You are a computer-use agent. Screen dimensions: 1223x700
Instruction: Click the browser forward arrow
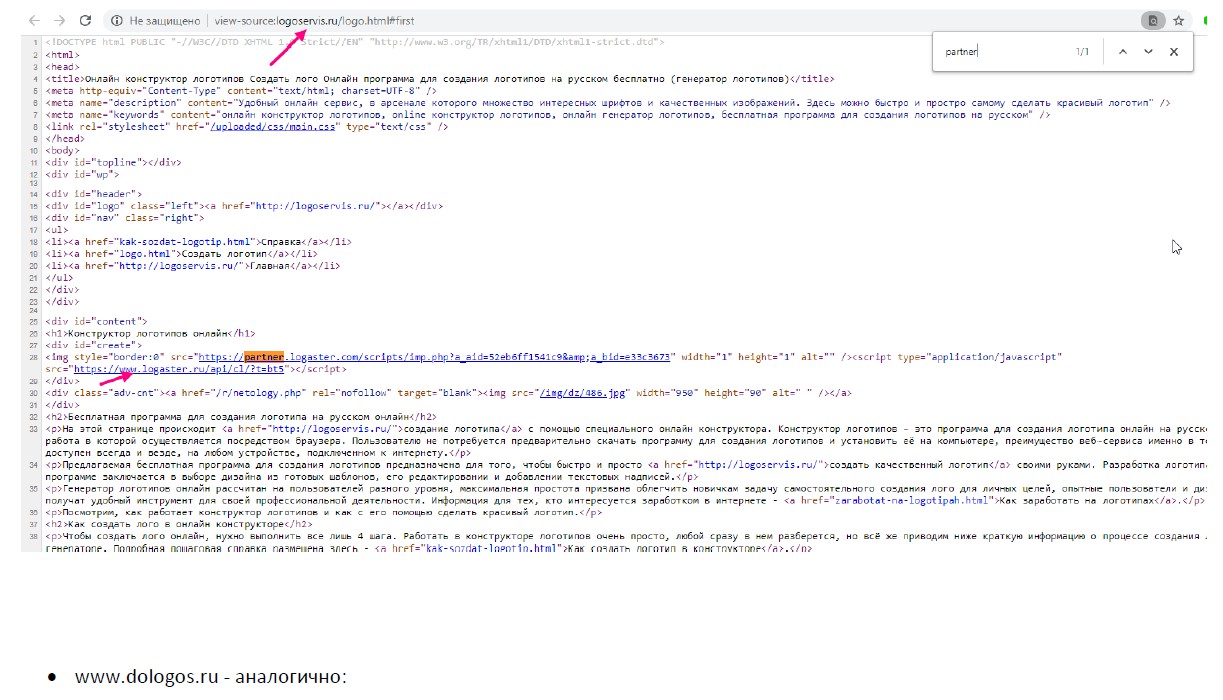coord(60,20)
